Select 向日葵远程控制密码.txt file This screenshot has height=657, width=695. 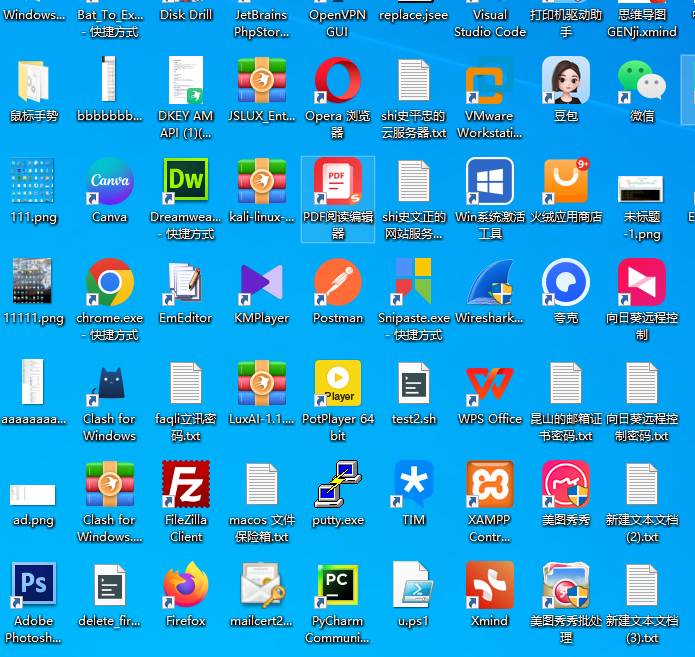pyautogui.click(x=642, y=383)
